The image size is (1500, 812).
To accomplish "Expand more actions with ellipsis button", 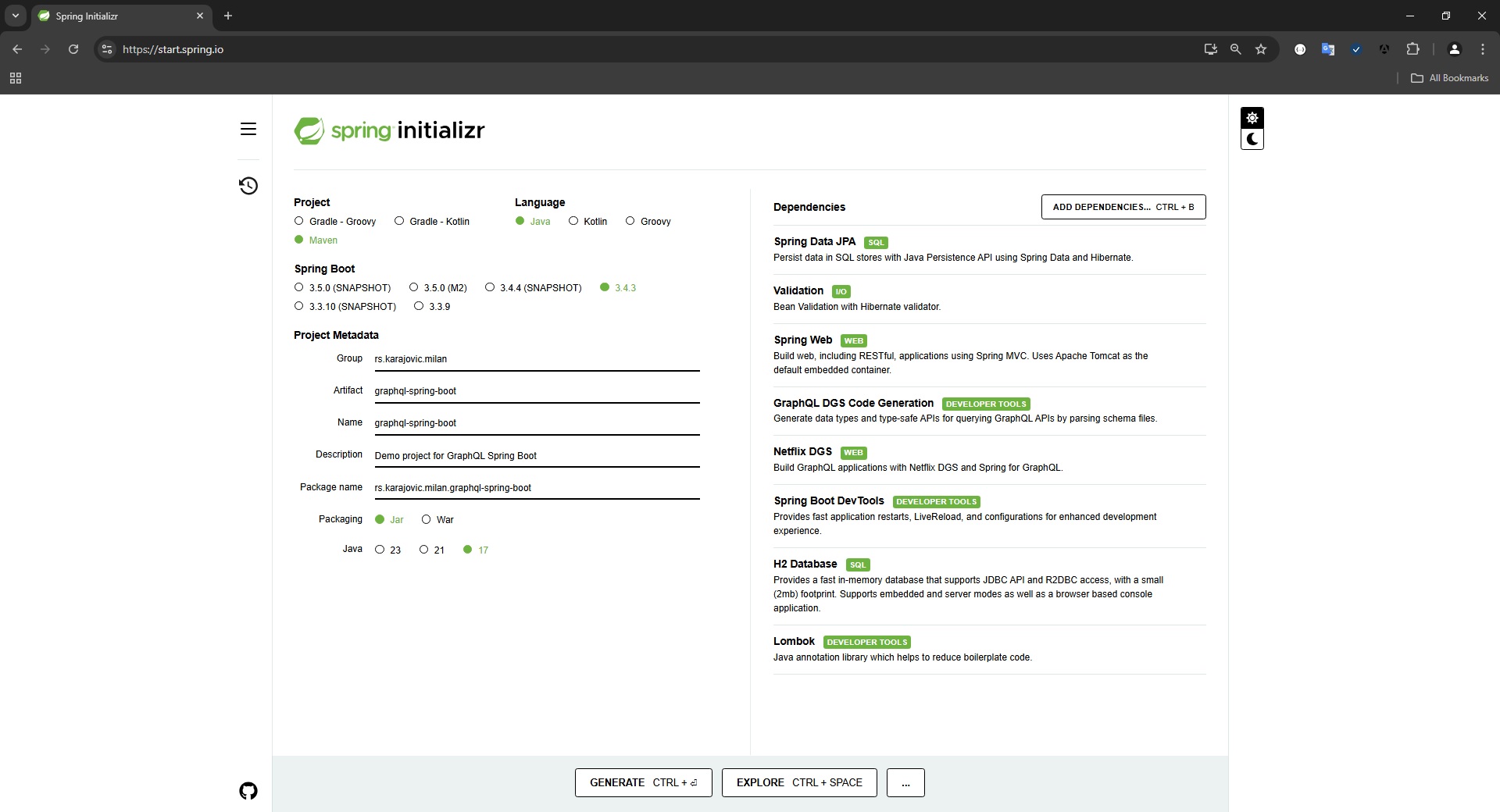I will 905,782.
